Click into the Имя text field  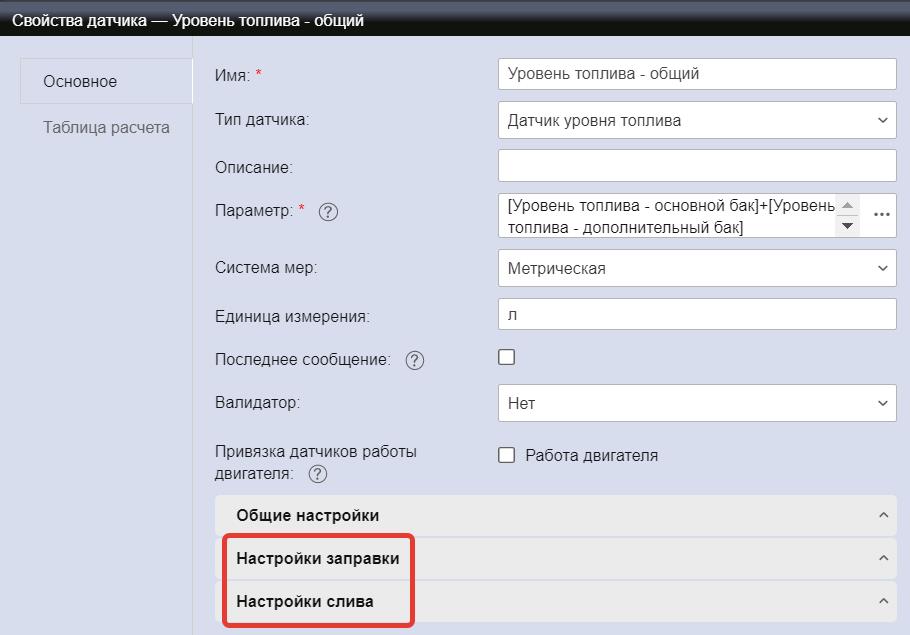click(696, 74)
